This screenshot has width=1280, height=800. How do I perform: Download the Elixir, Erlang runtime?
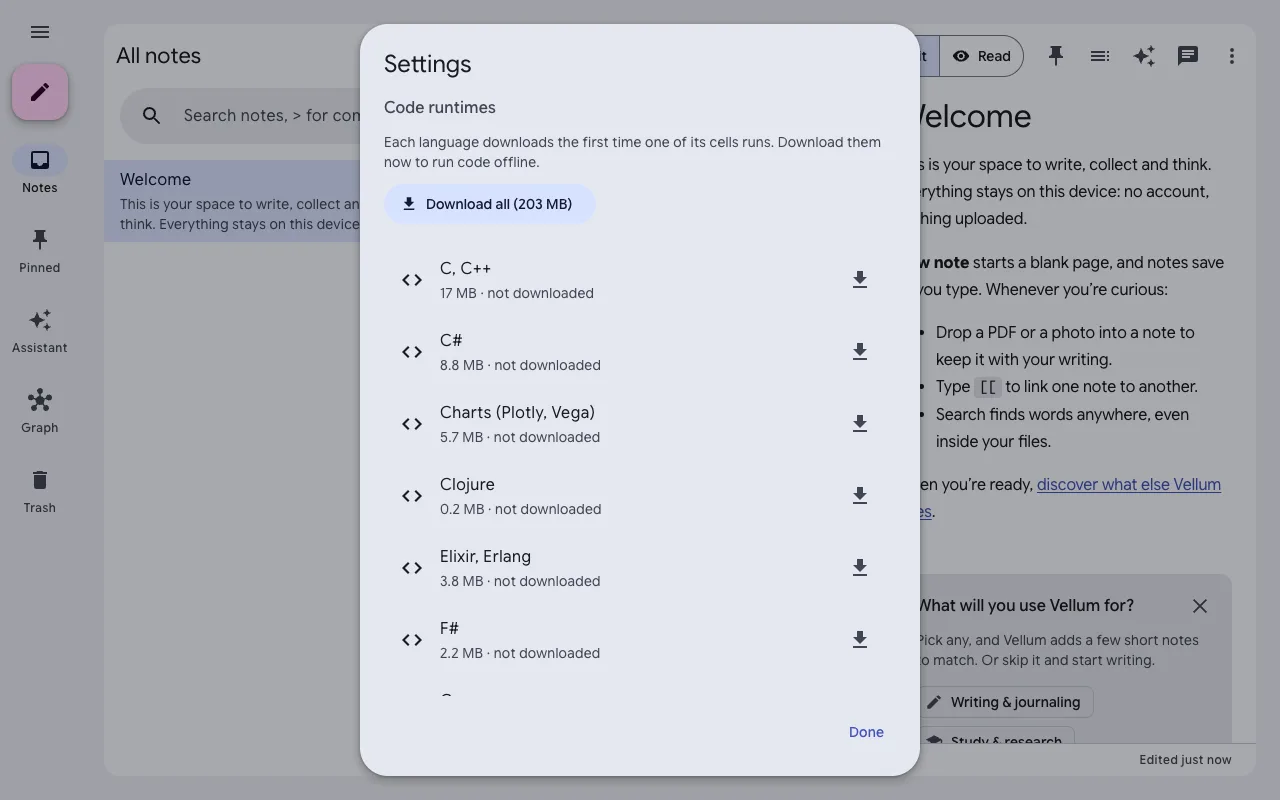click(859, 568)
